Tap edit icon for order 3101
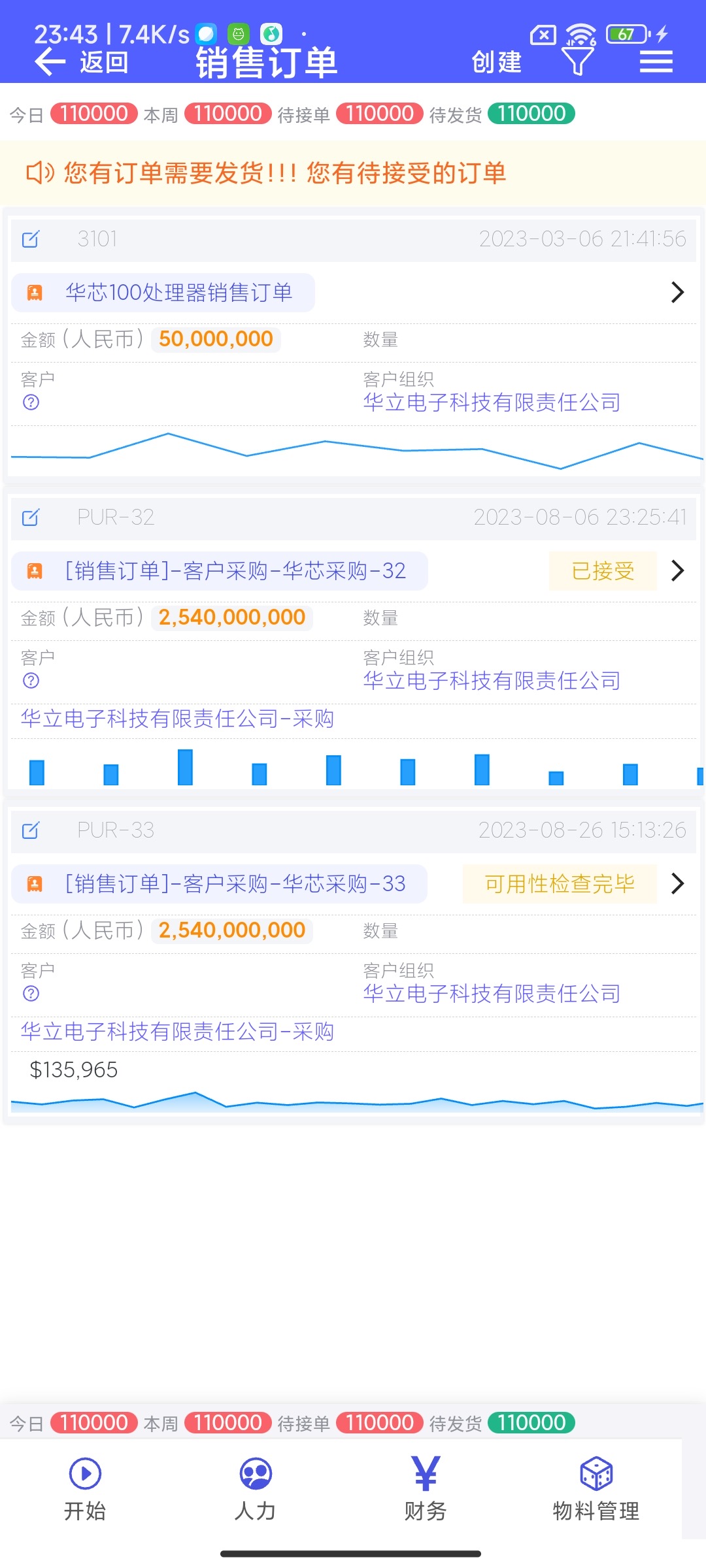Screen dimensions: 706x1568 coord(31,239)
